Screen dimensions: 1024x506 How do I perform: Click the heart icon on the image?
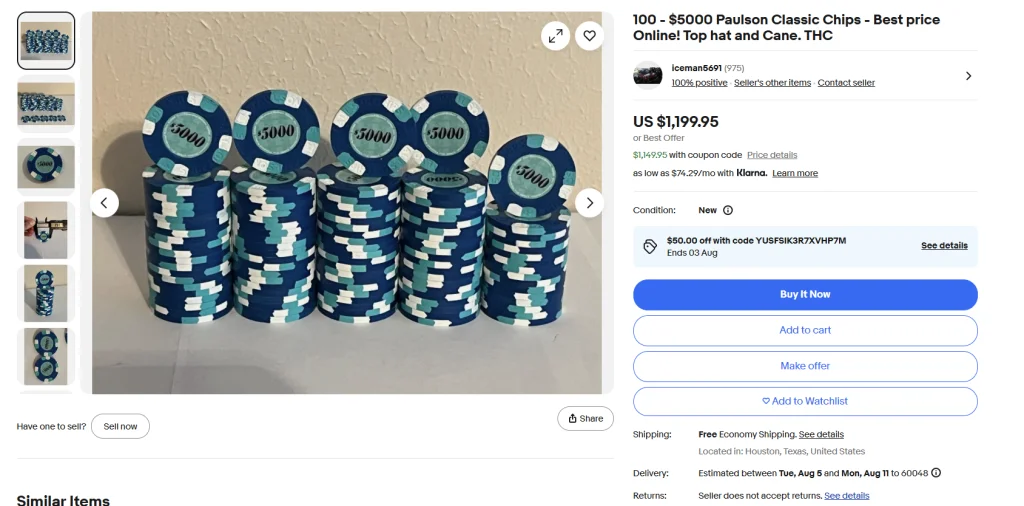click(x=589, y=36)
